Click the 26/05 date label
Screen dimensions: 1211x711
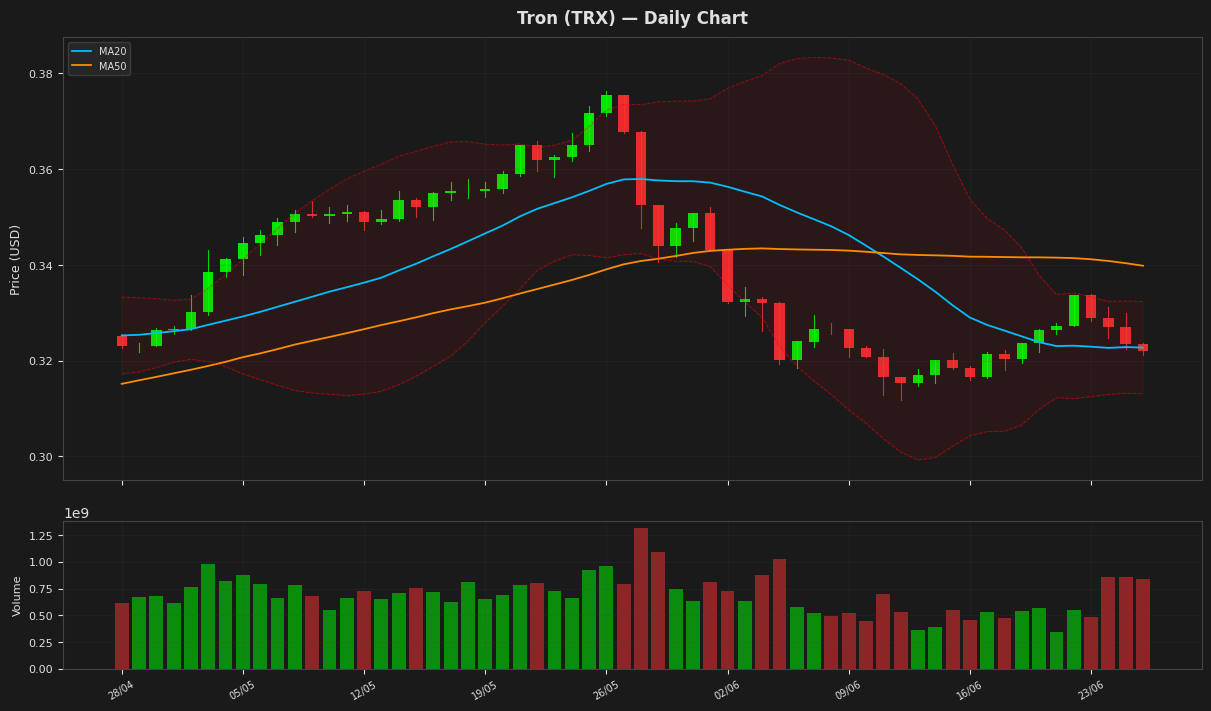[606, 690]
